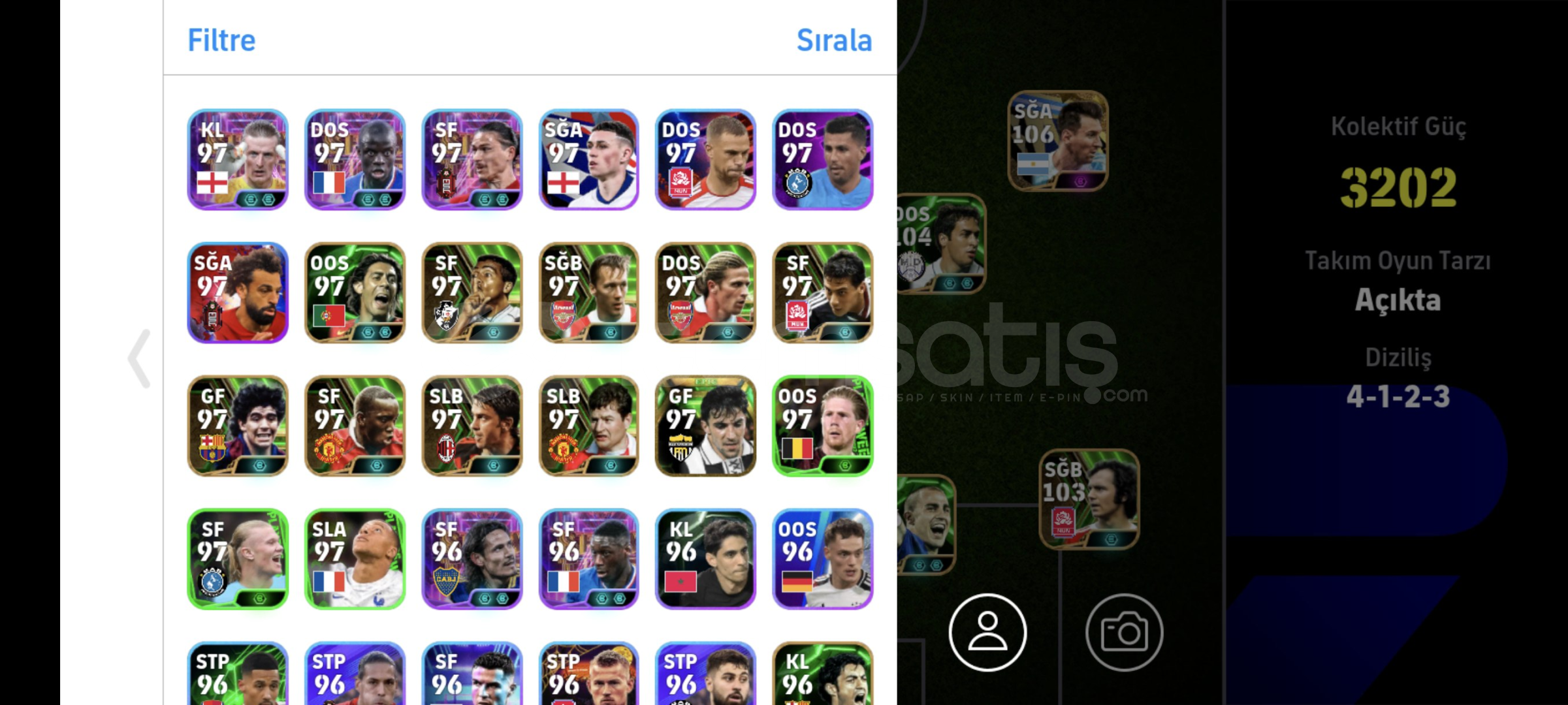The image size is (1568, 705).
Task: Select the SLB 97 AC Milan card
Action: coord(472,426)
